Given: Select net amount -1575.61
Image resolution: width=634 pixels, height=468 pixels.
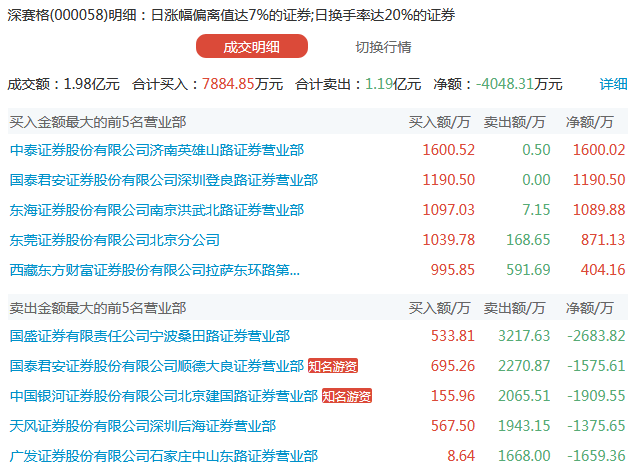Looking at the screenshot, I should pos(596,366).
